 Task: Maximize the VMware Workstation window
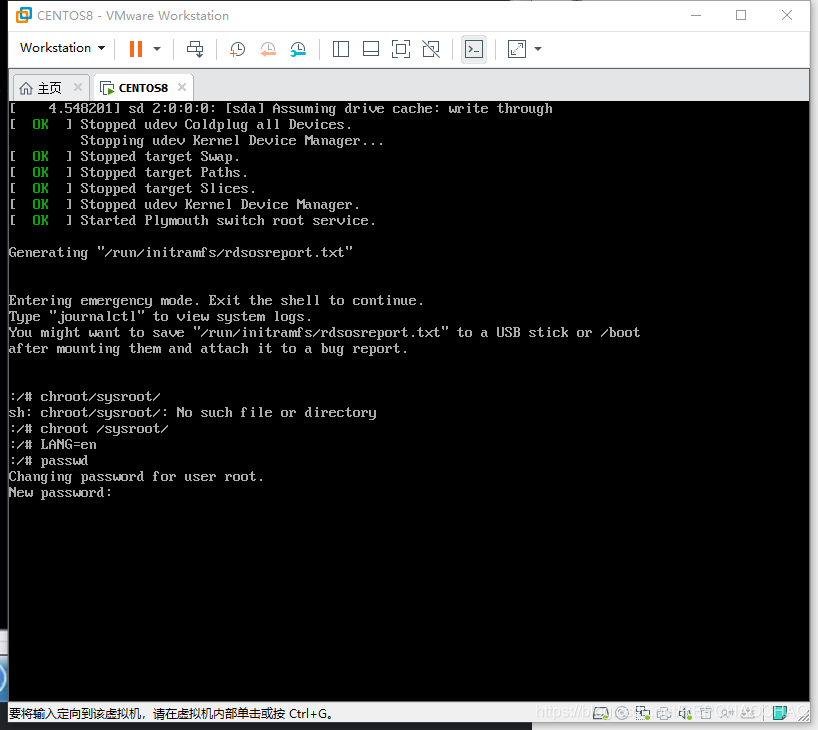click(741, 15)
